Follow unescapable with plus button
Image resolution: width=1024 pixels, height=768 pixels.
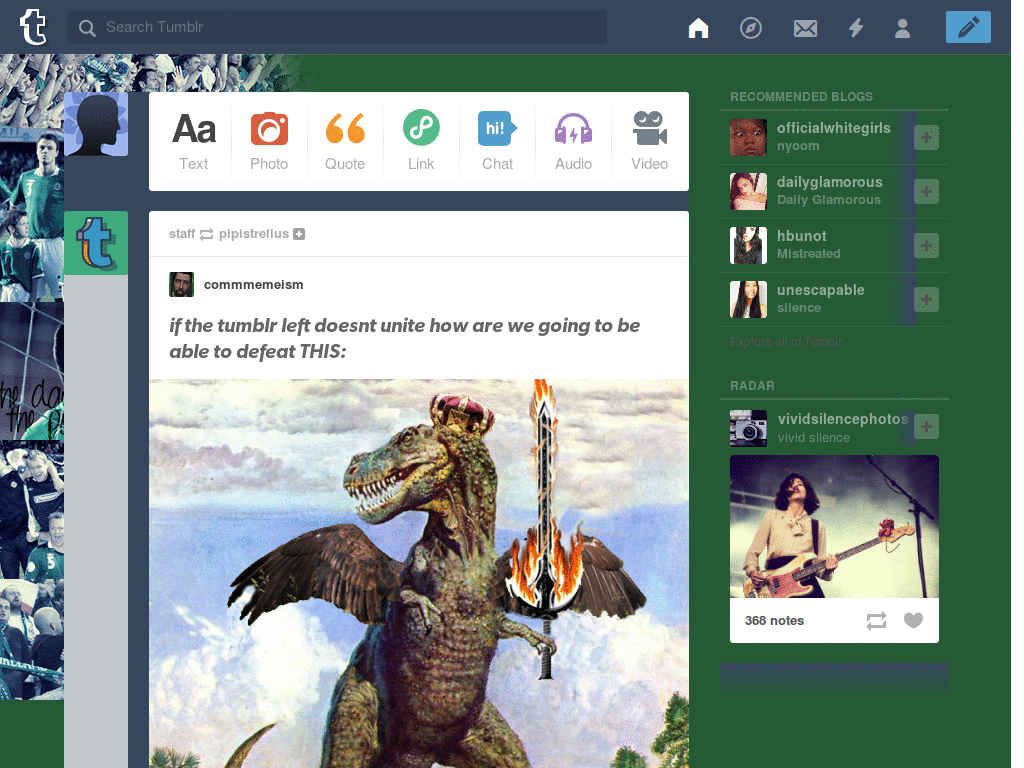coord(926,300)
